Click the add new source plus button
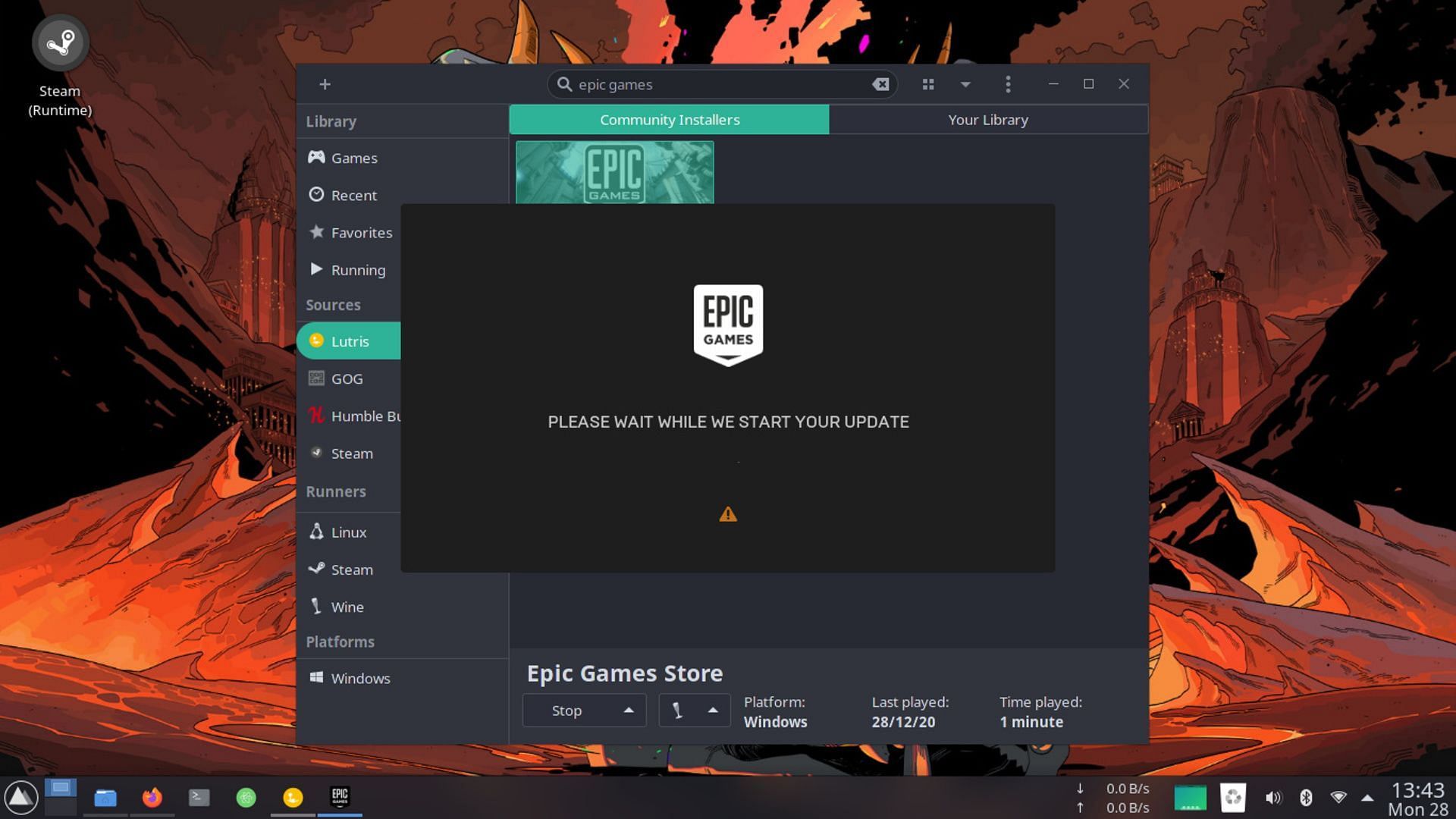Viewport: 1456px width, 819px height. pos(325,83)
